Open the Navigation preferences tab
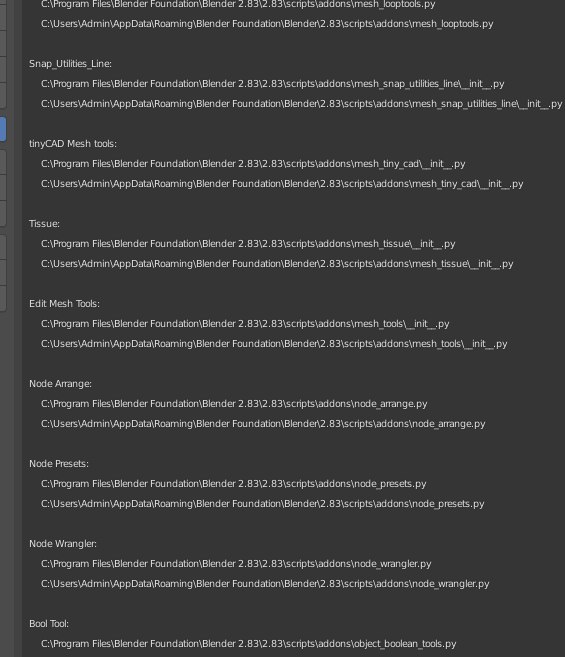The image size is (565, 657). [x=3, y=188]
